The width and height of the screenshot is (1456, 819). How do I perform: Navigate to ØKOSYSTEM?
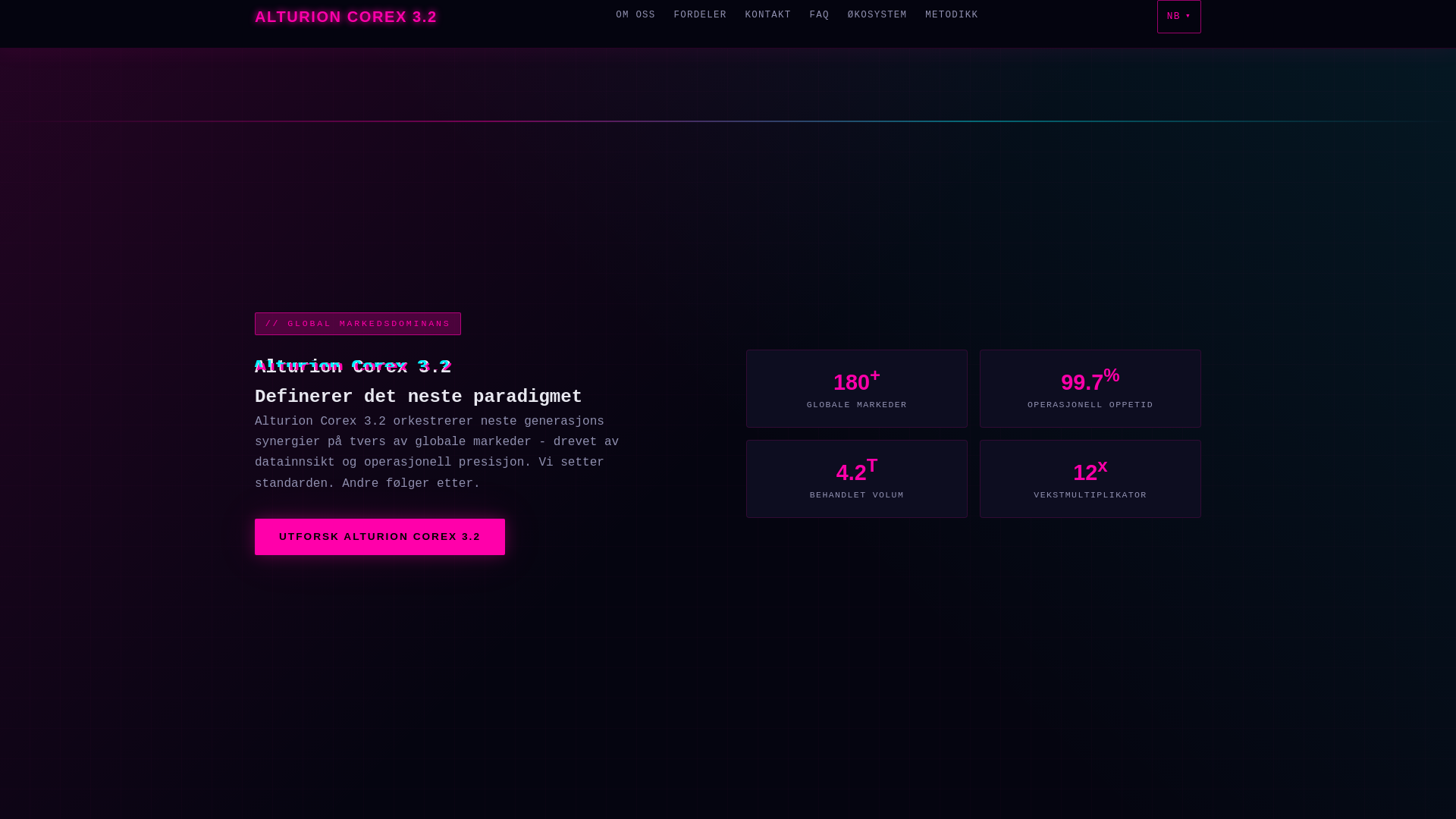tap(877, 15)
